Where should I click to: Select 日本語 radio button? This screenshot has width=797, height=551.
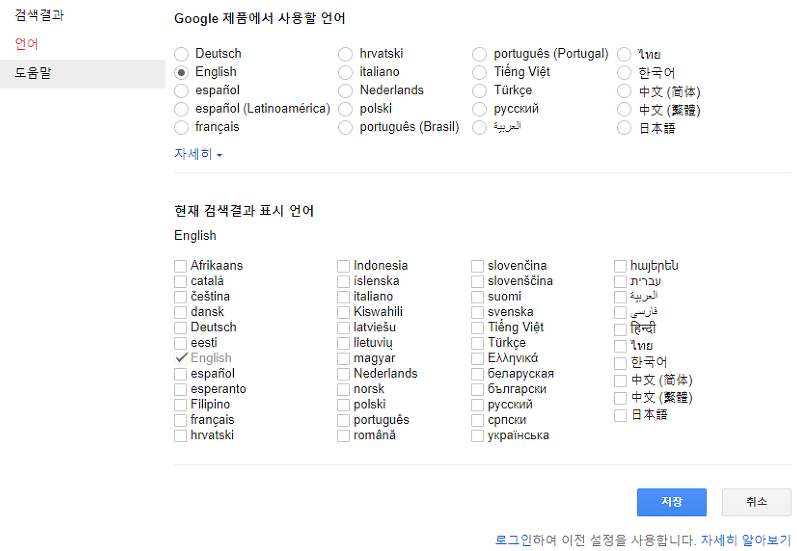(x=624, y=127)
